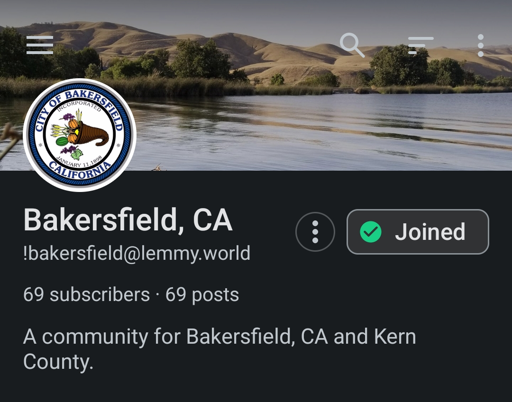Expand community actions next to Joined
The width and height of the screenshot is (512, 402).
coord(315,232)
